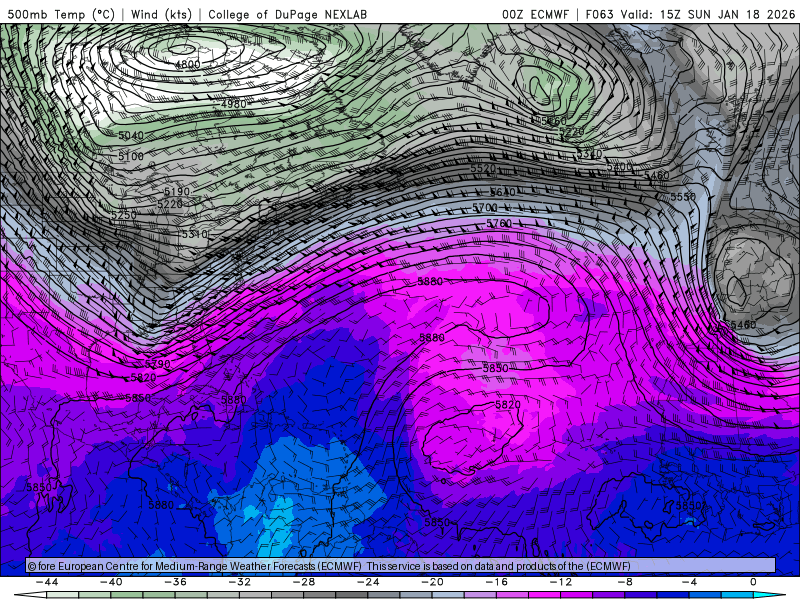This screenshot has height=600, width=800.
Task: Click the 5340 height contour label
Action: coord(589,154)
